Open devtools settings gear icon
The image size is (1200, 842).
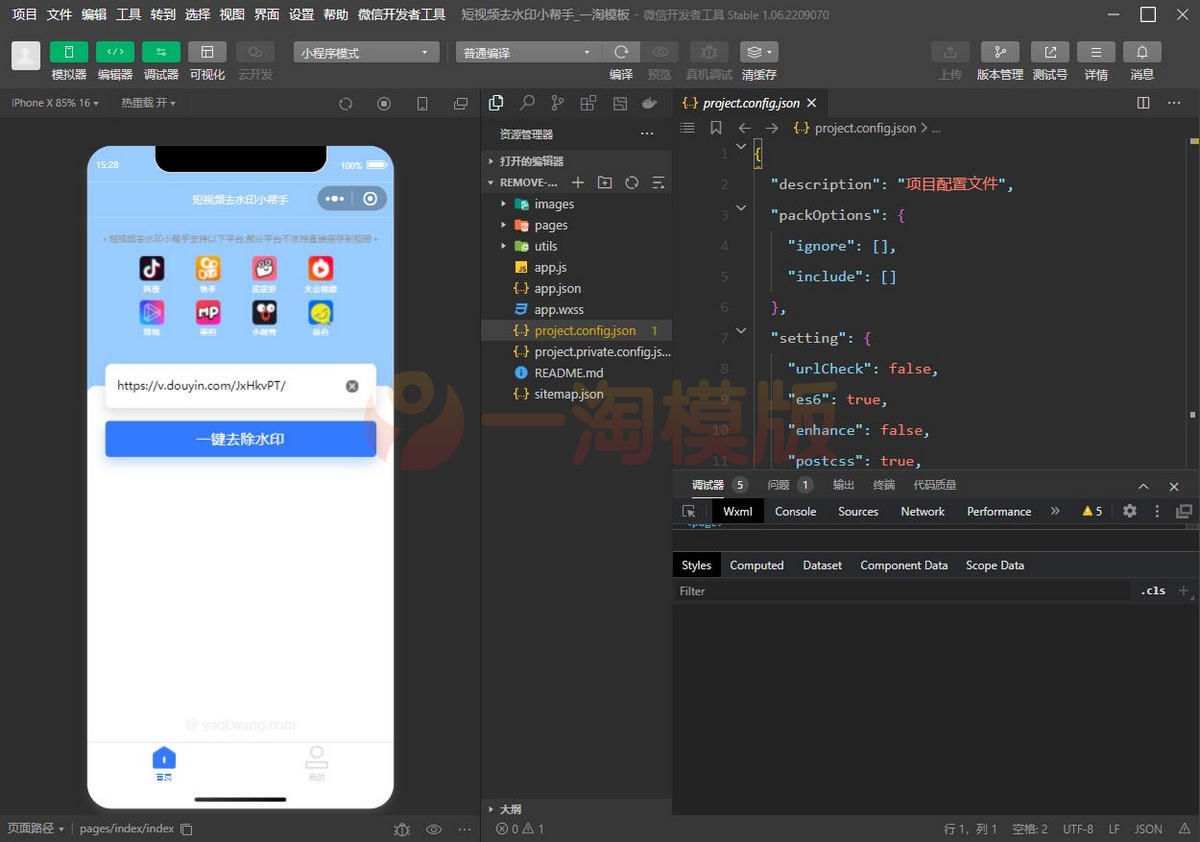pyautogui.click(x=1129, y=511)
